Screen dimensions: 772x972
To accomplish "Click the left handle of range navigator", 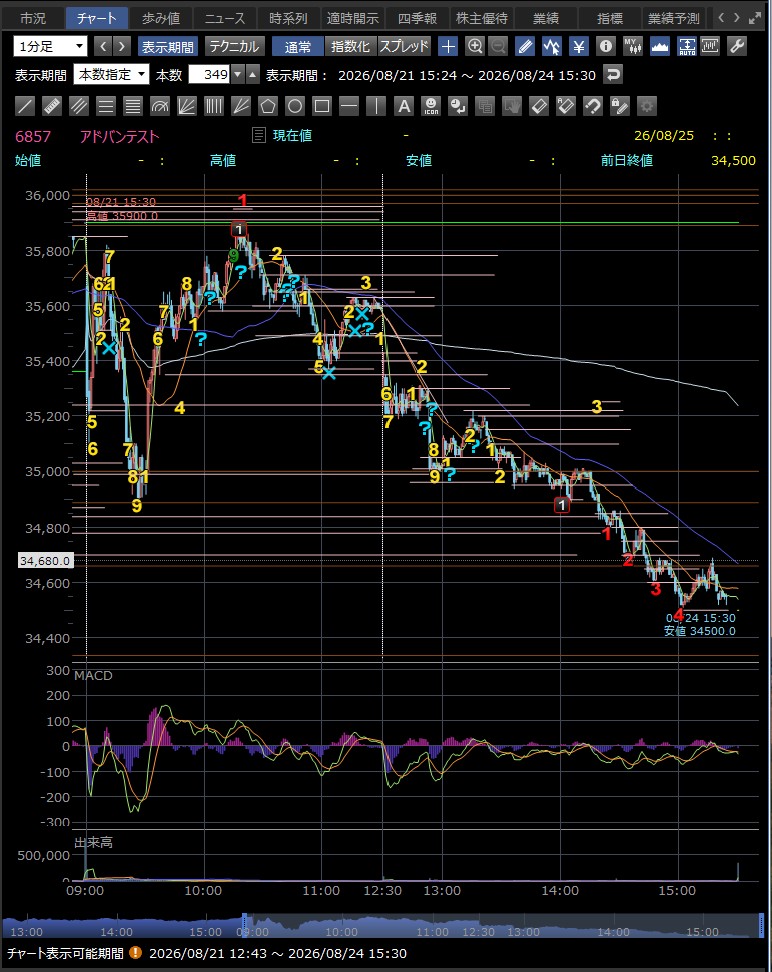I will click(x=245, y=924).
